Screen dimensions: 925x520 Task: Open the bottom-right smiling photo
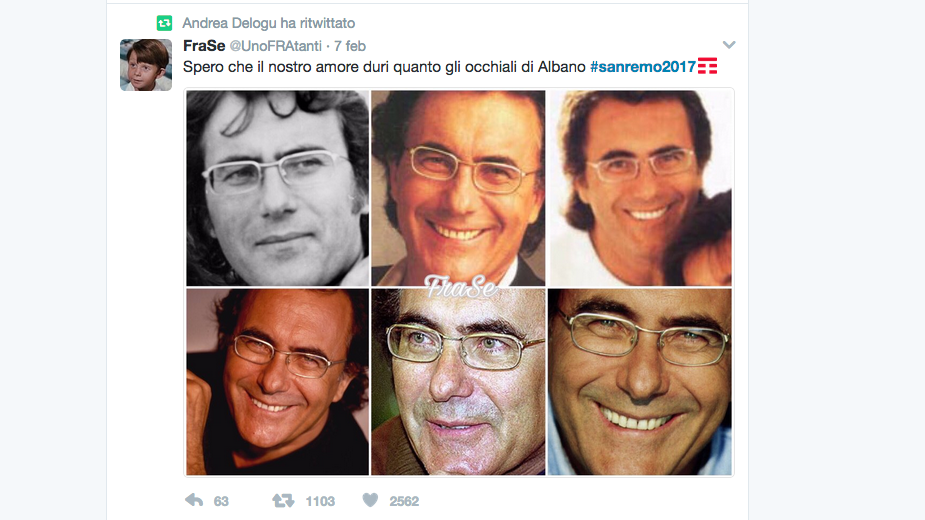pos(640,382)
